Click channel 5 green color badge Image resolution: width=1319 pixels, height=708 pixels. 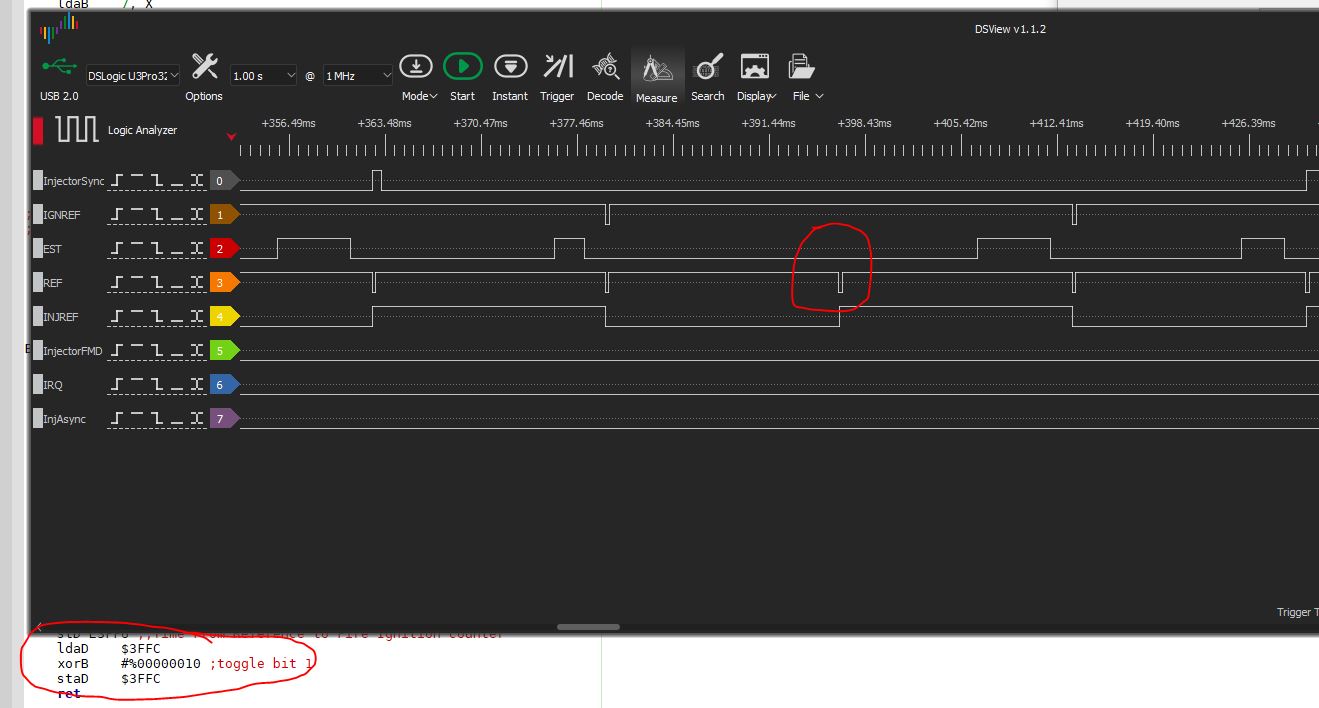224,351
